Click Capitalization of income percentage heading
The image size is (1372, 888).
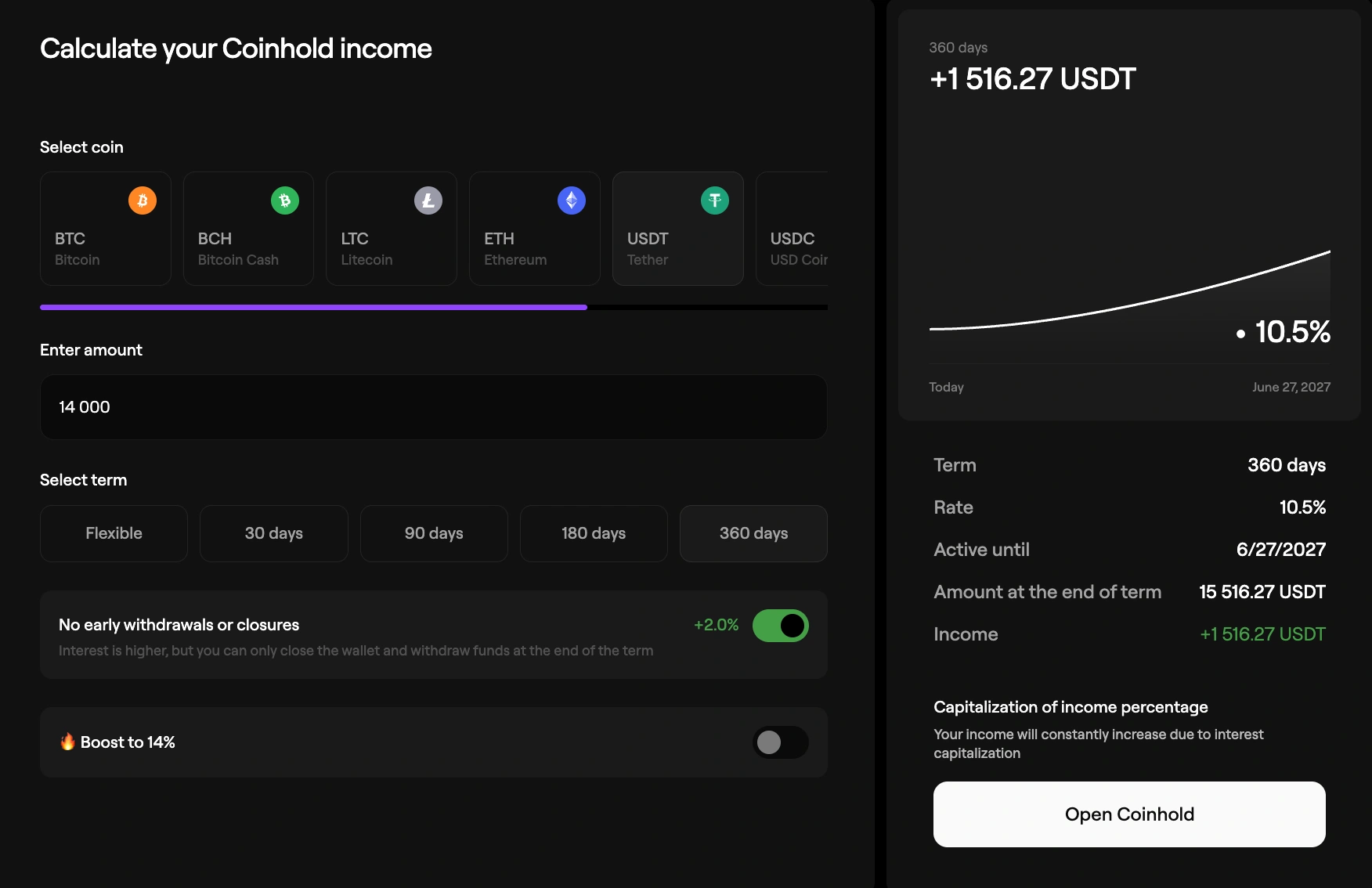pyautogui.click(x=1071, y=707)
